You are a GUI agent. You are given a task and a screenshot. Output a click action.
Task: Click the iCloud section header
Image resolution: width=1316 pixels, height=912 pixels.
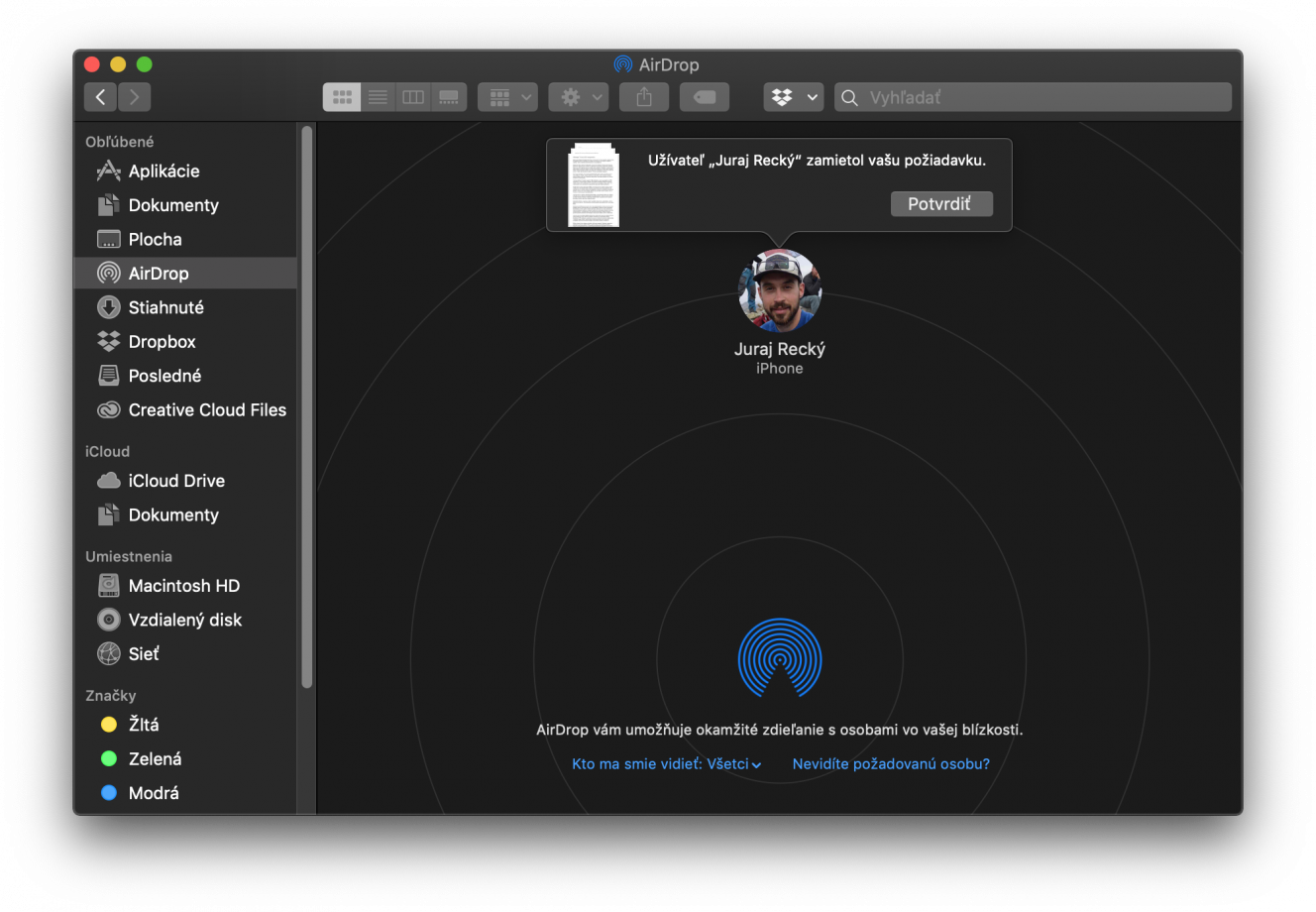coord(107,451)
